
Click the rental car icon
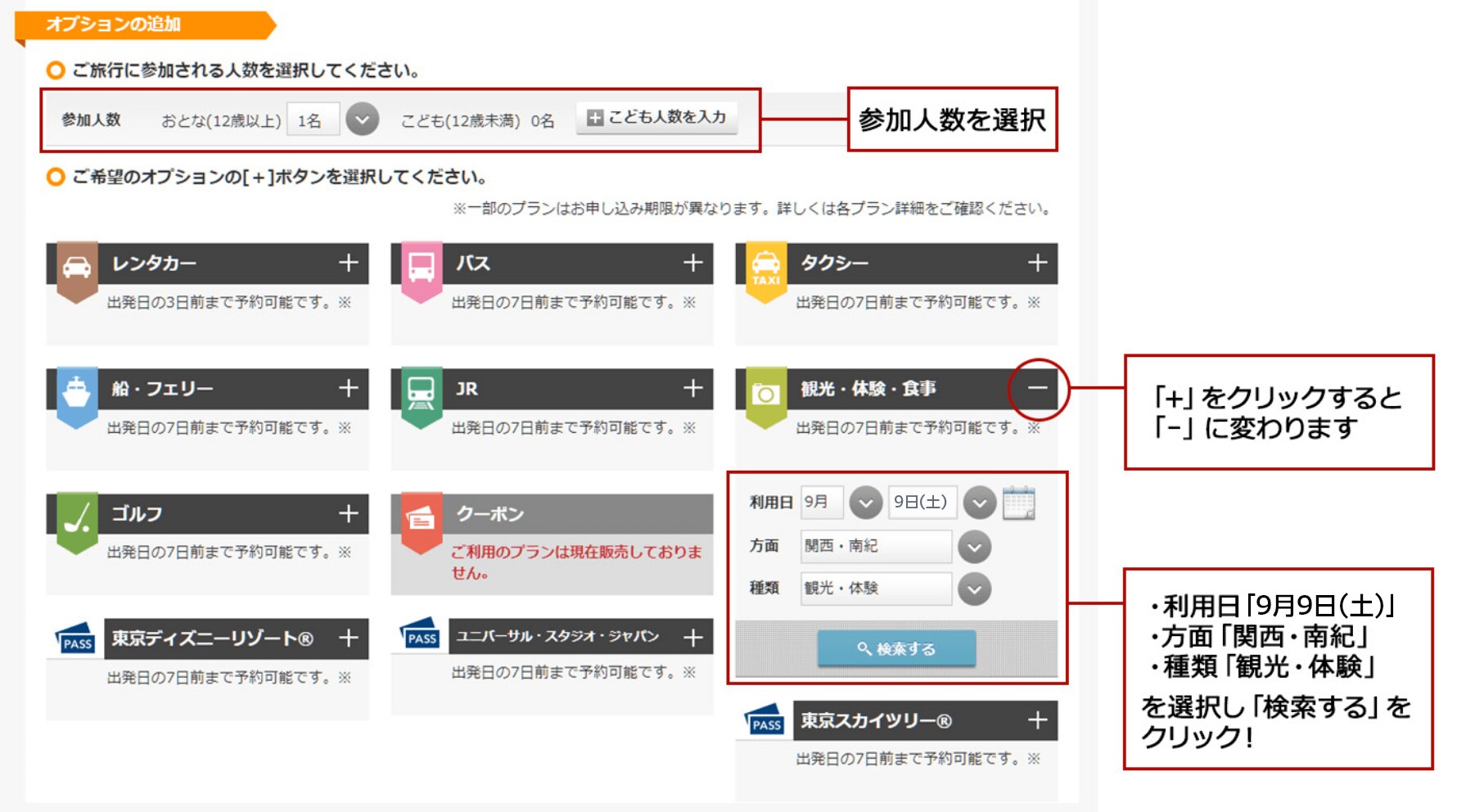point(77,268)
